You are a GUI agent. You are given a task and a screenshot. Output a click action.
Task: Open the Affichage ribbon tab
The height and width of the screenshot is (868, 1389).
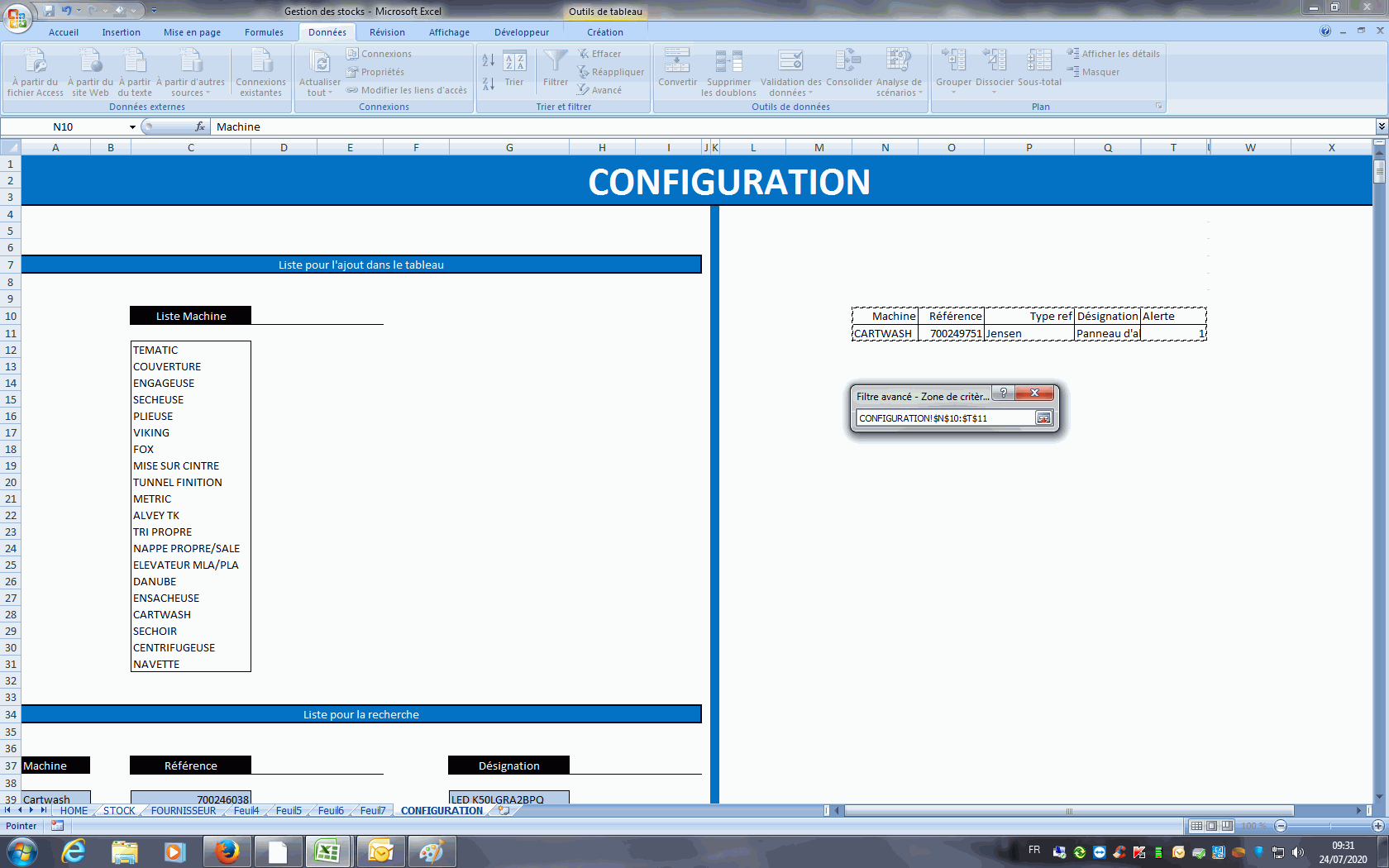click(450, 32)
